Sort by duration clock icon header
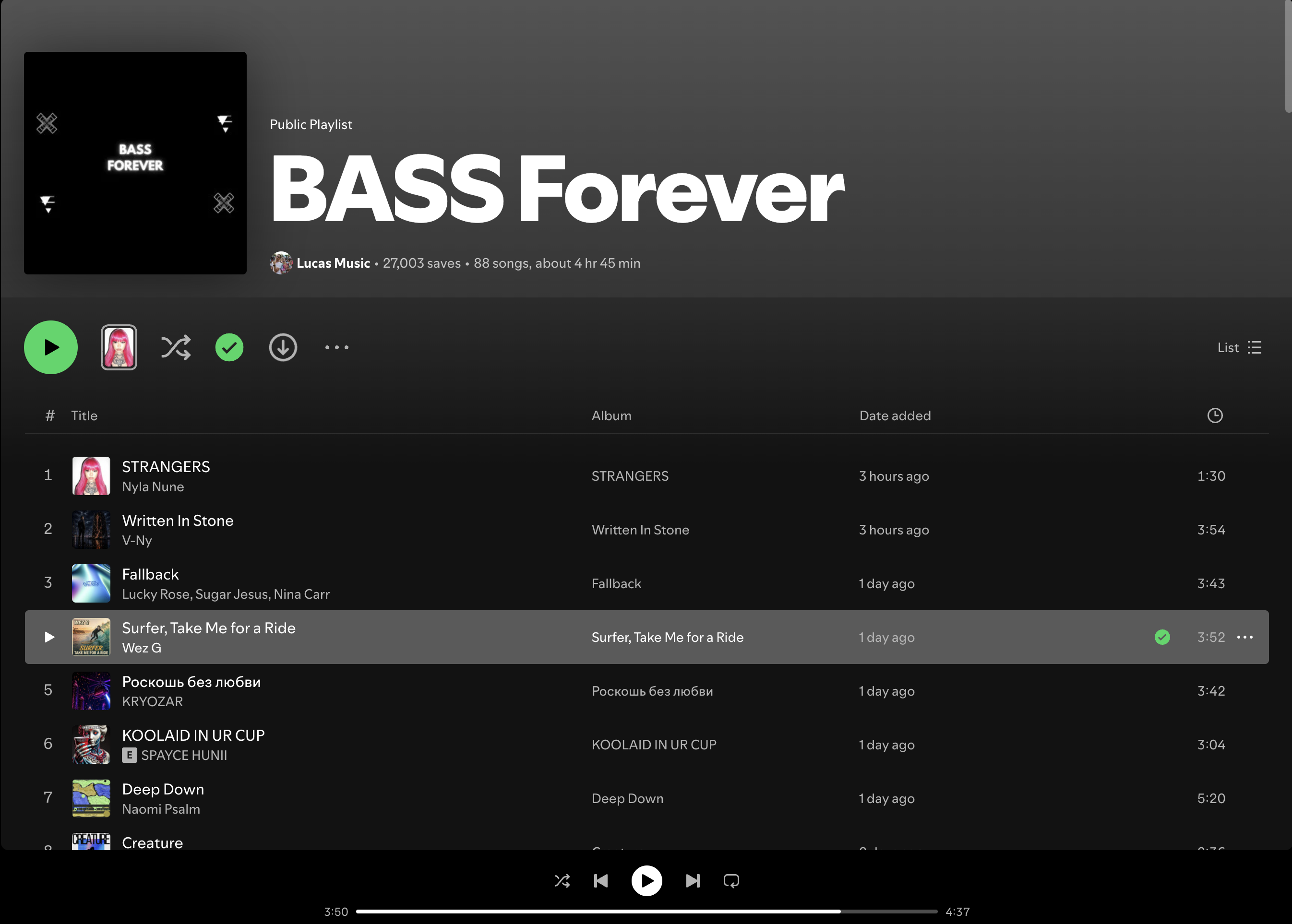 pyautogui.click(x=1215, y=415)
